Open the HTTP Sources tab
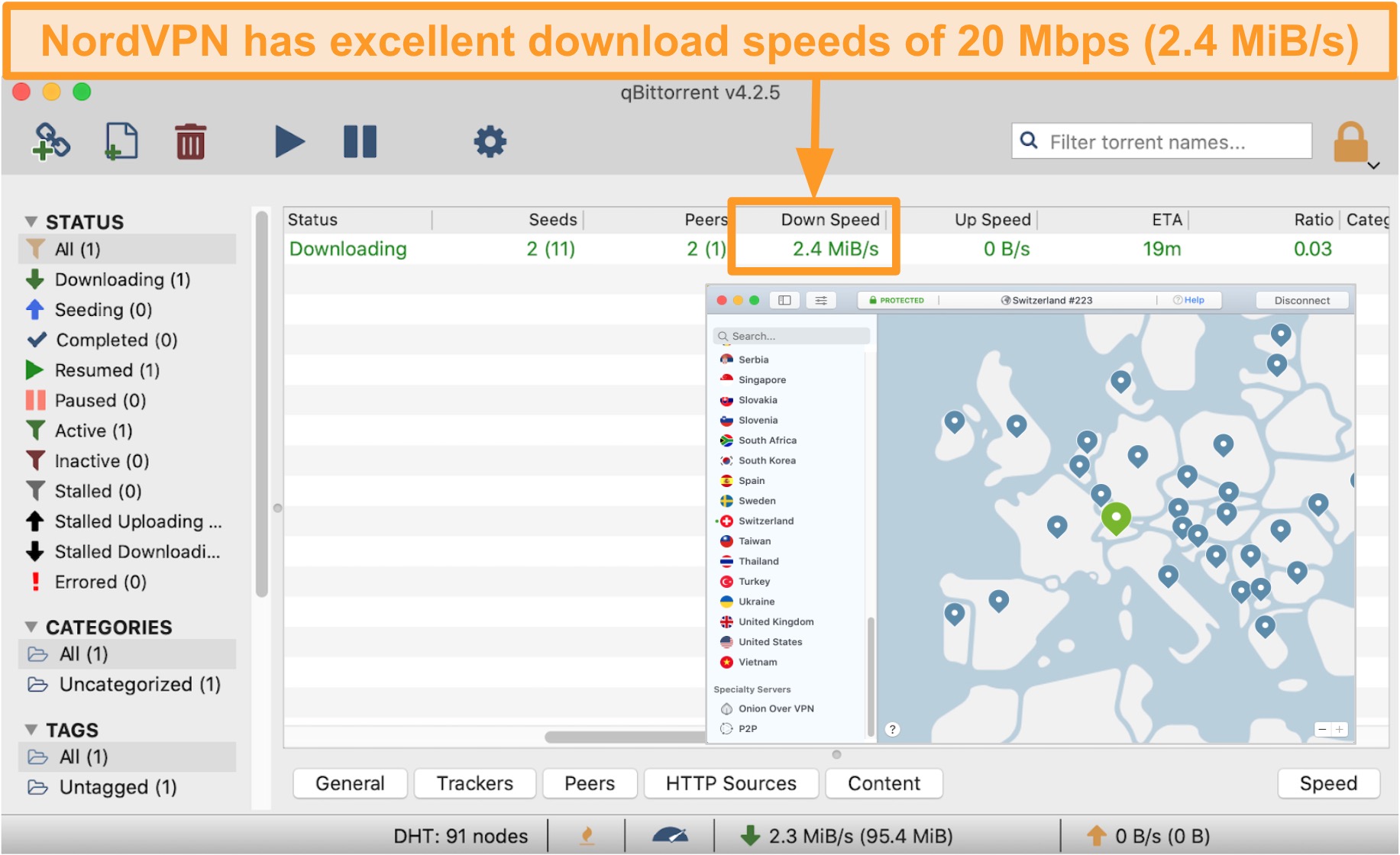The height and width of the screenshot is (855, 1400). point(731,784)
